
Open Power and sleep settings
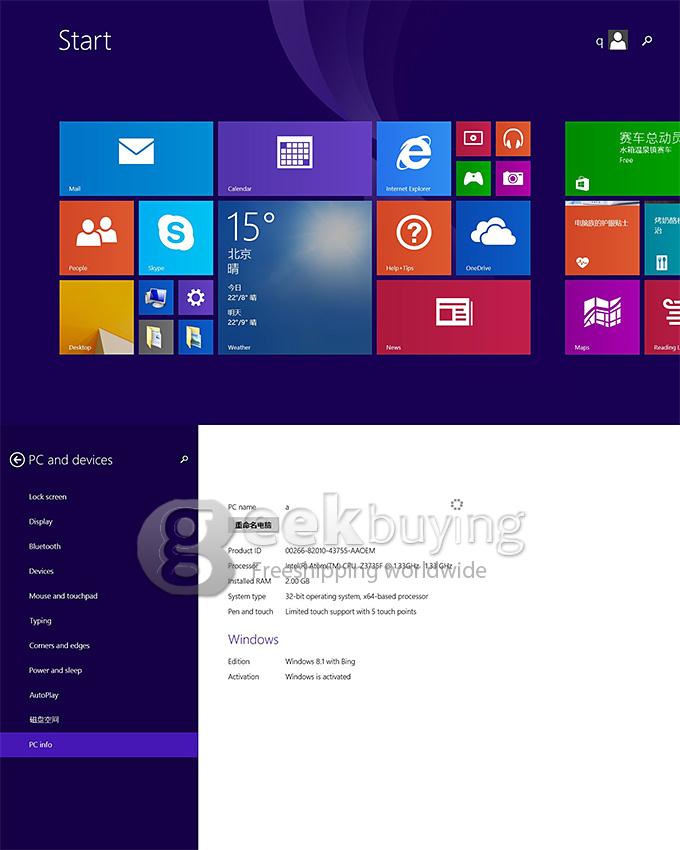click(55, 671)
